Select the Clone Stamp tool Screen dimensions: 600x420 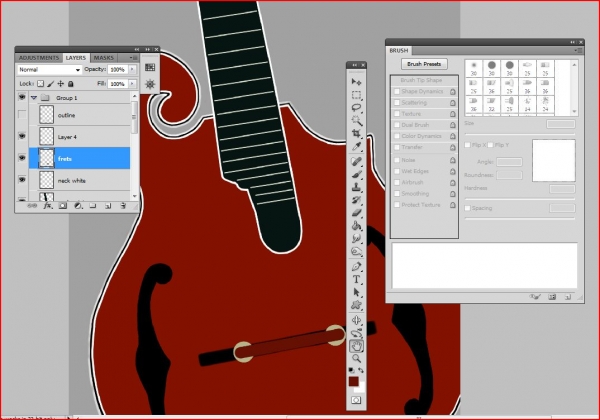click(x=356, y=187)
